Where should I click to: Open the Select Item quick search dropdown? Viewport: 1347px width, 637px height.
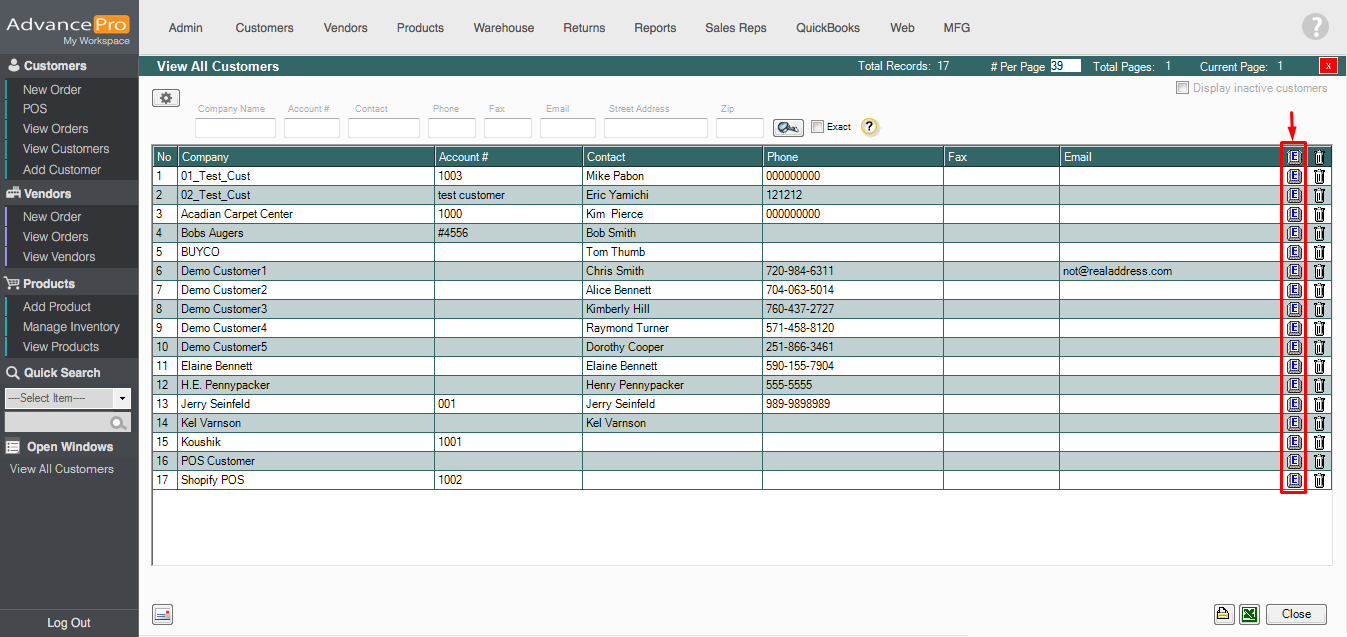click(x=68, y=398)
